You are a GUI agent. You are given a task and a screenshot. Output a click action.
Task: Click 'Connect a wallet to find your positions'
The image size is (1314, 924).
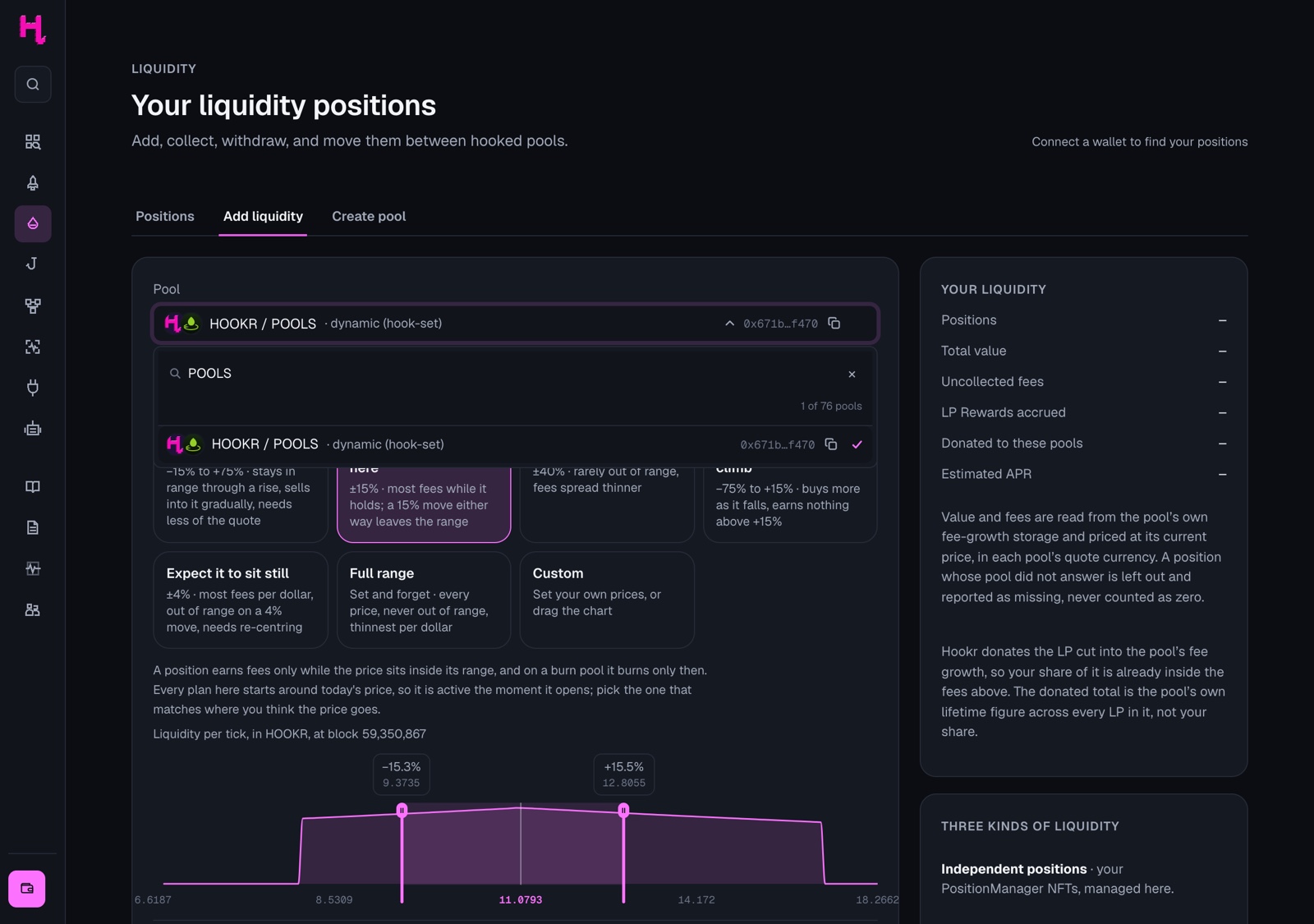(x=1140, y=142)
